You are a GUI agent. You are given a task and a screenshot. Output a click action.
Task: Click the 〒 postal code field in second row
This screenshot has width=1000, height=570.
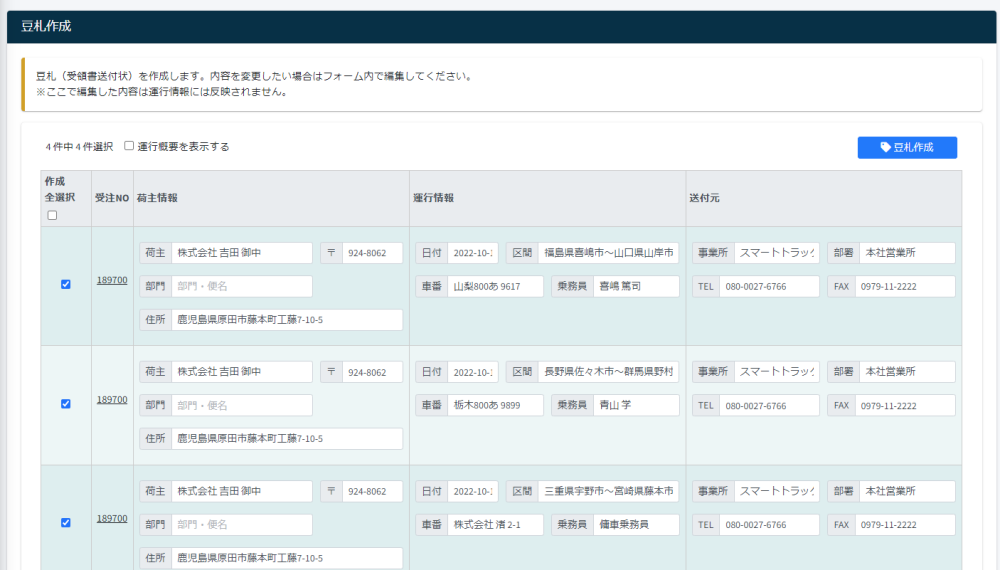coord(372,372)
